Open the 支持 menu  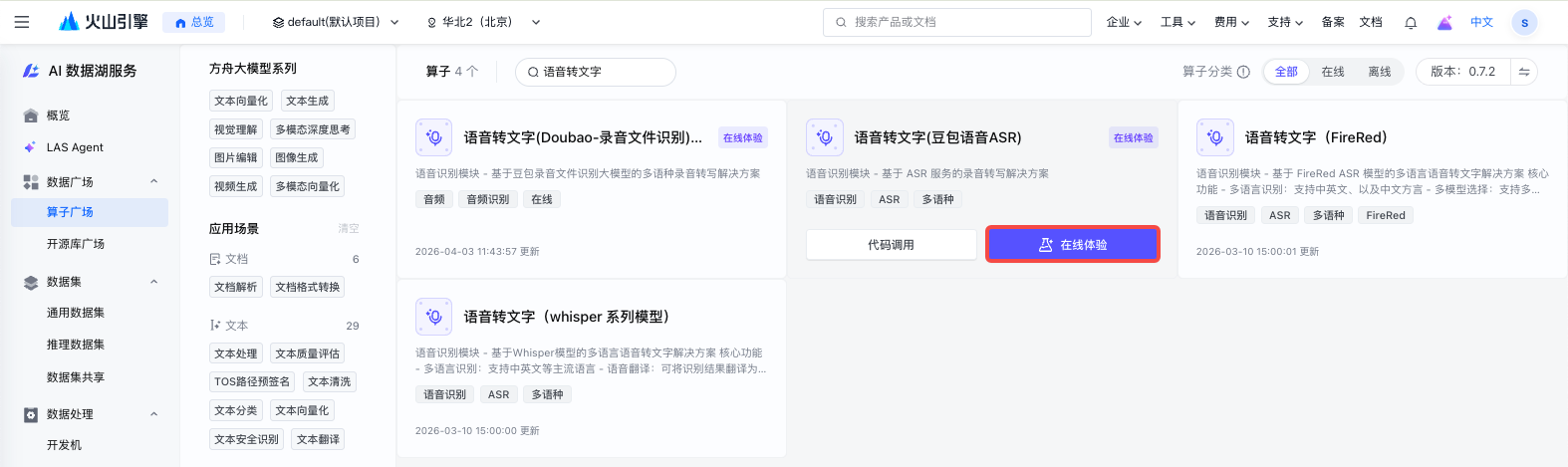1285,22
